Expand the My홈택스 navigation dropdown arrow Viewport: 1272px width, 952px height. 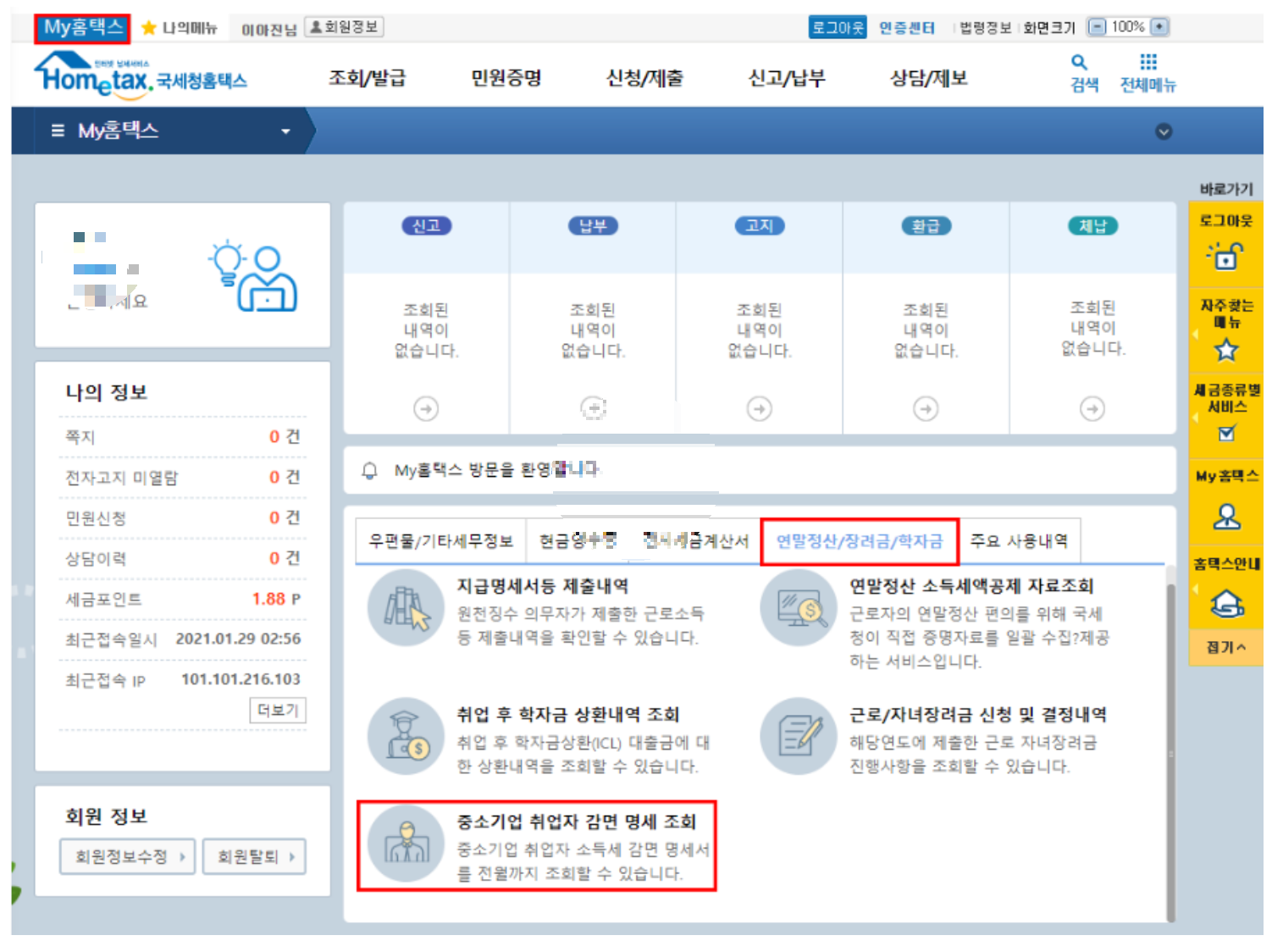[285, 131]
